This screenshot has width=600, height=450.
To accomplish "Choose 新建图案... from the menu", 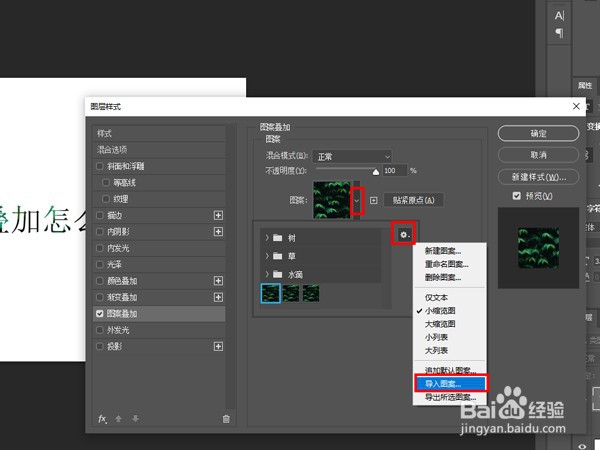I will click(x=450, y=251).
